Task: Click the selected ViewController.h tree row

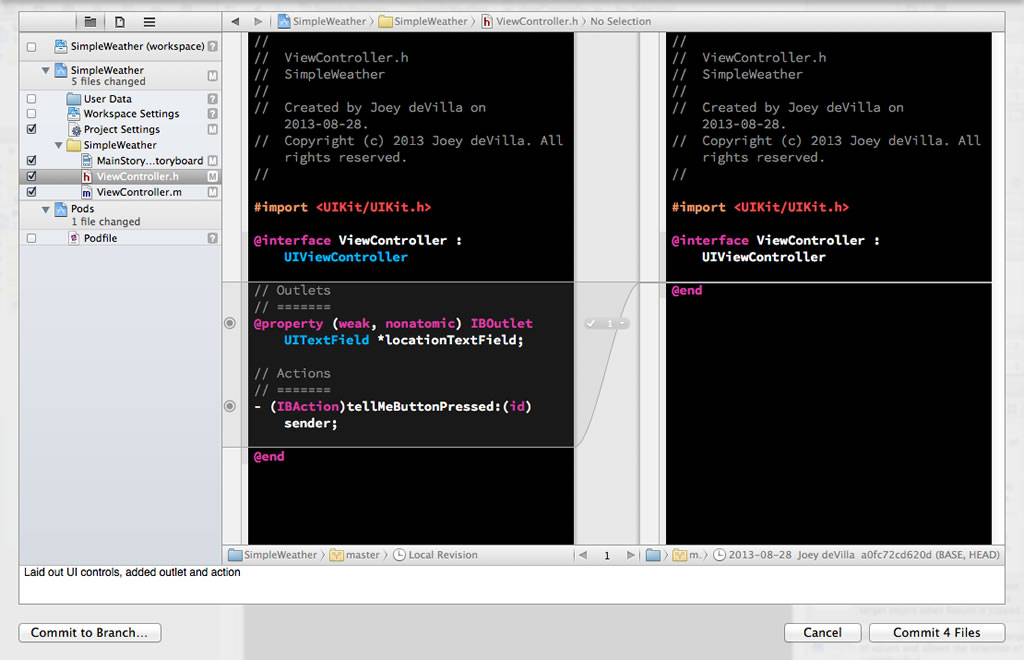Action: point(120,176)
